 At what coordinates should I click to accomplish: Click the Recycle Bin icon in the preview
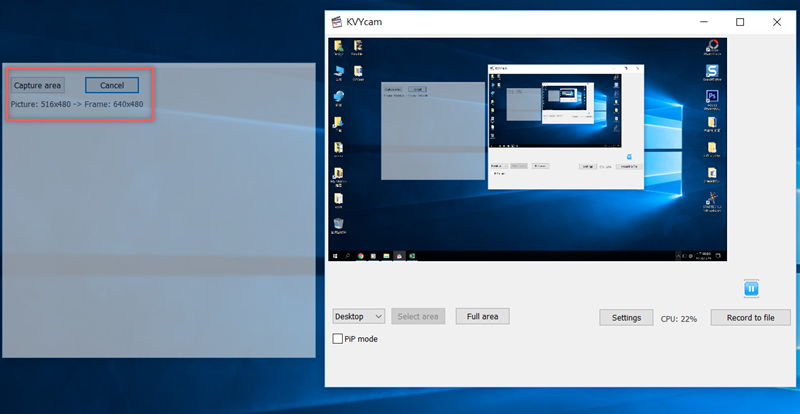(339, 224)
